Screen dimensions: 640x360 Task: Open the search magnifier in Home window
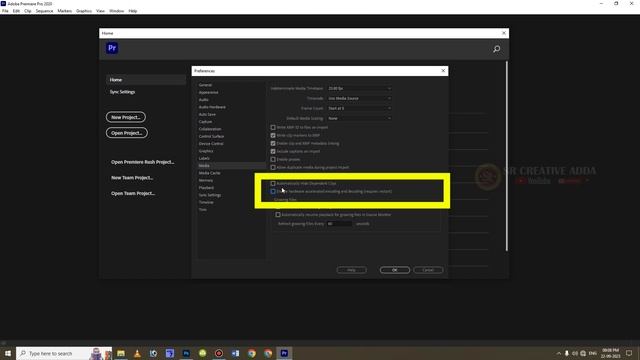click(496, 49)
